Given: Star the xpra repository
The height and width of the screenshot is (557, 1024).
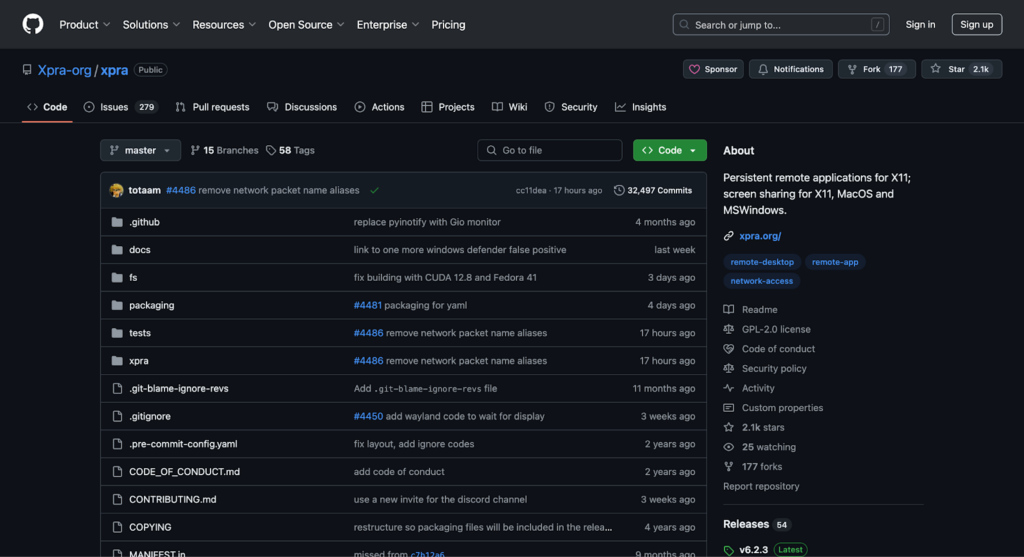Looking at the screenshot, I should pyautogui.click(x=959, y=69).
